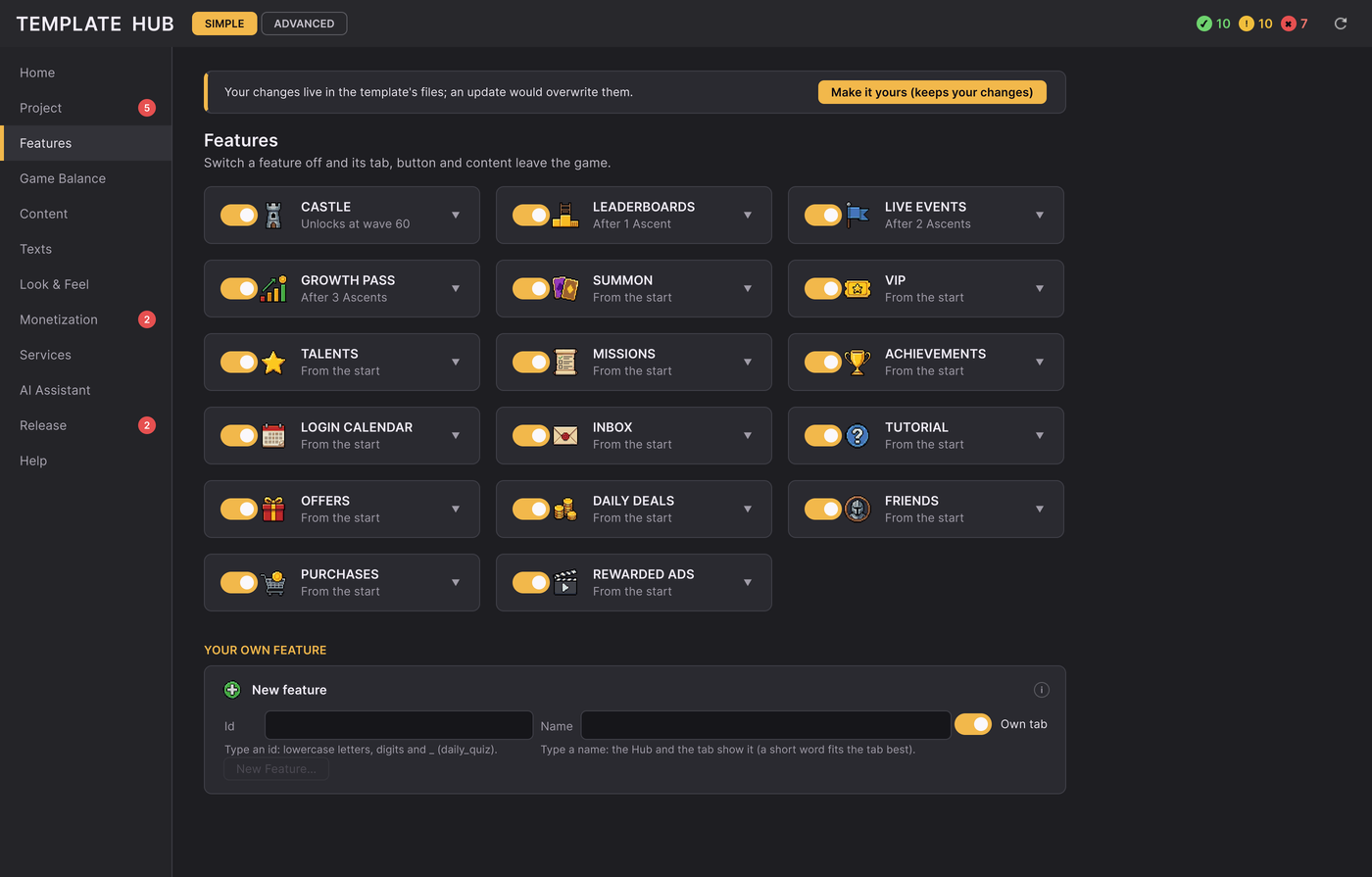Image resolution: width=1372 pixels, height=877 pixels.
Task: Click the Purchases shopping cart icon
Action: click(x=273, y=582)
